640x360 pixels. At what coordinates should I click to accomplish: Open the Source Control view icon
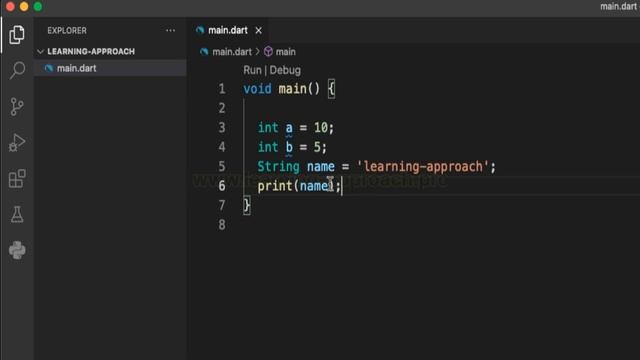(x=17, y=107)
